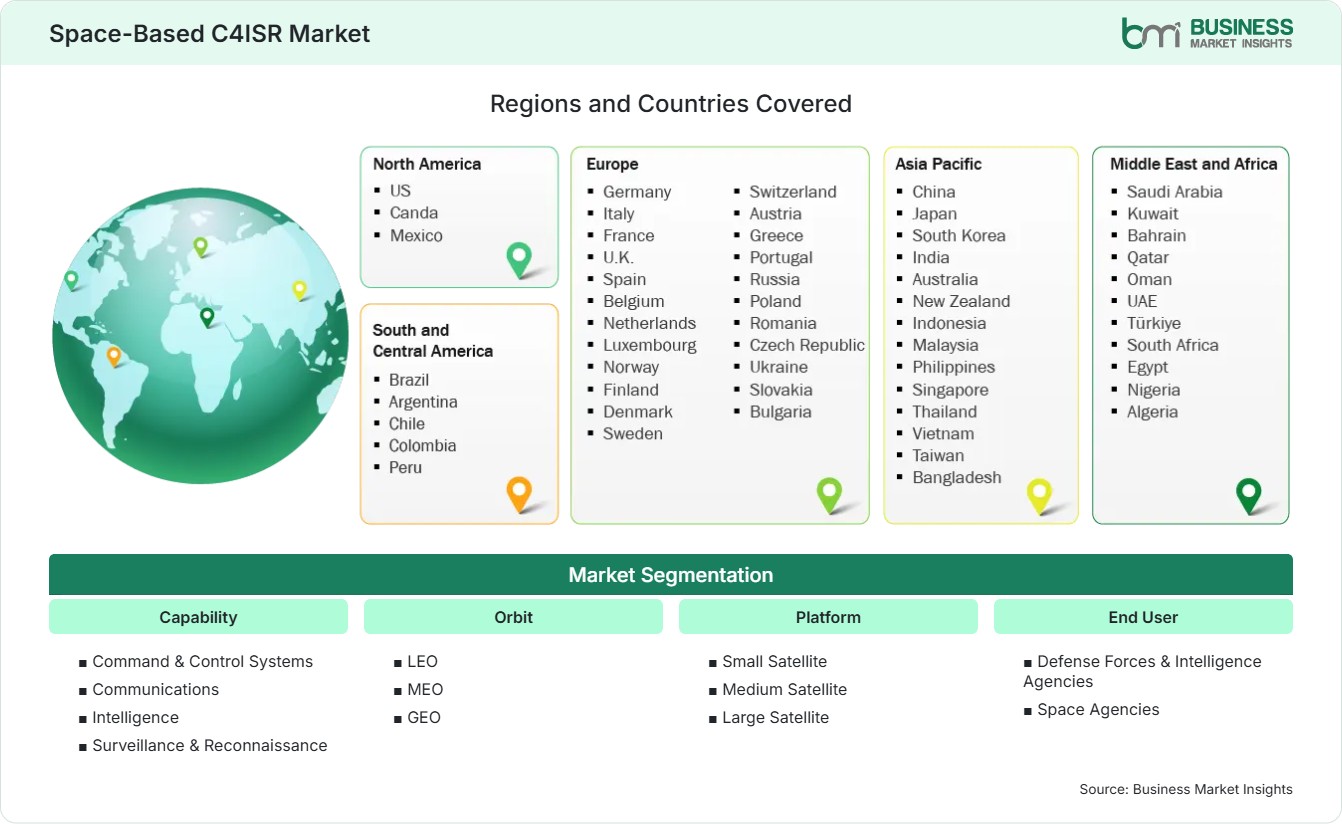The width and height of the screenshot is (1342, 824).
Task: Click the Europe panel green location pin
Action: 829,494
